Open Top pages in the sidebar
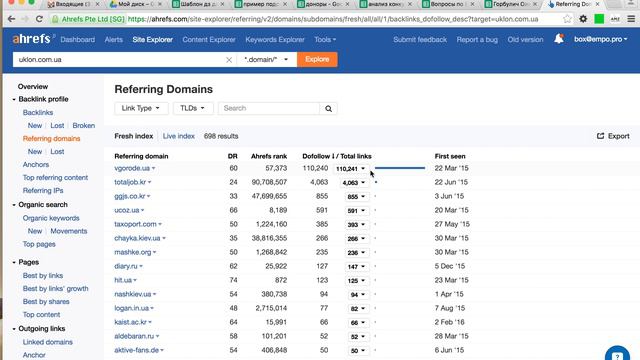The image size is (640, 360). point(39,244)
